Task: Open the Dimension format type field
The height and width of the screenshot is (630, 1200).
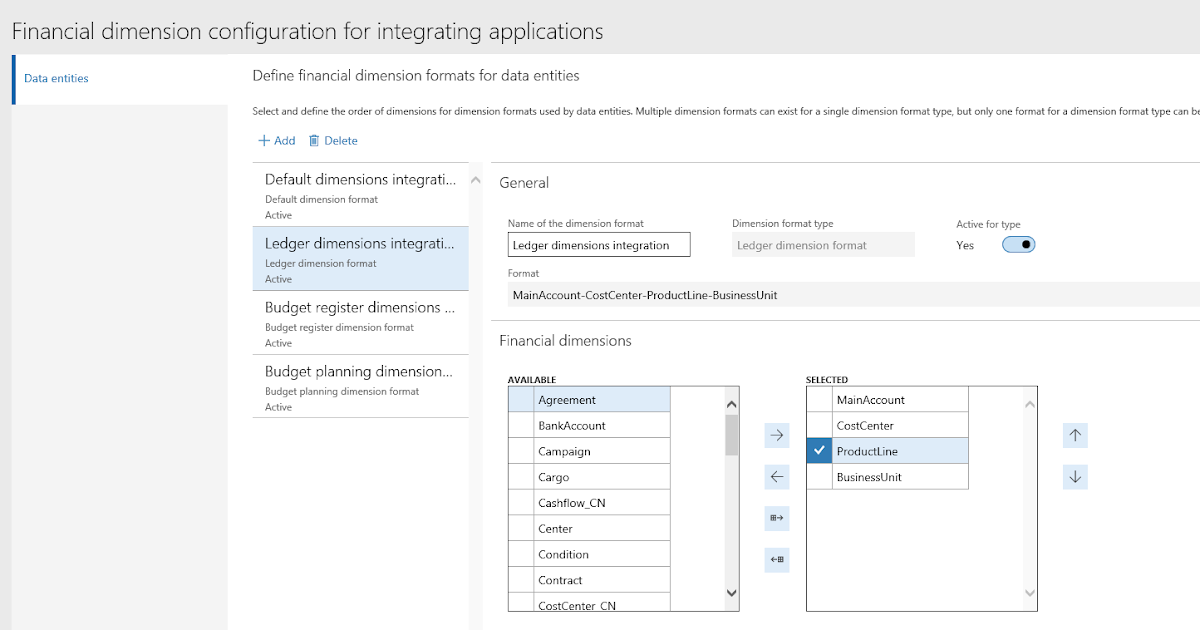Action: [822, 244]
